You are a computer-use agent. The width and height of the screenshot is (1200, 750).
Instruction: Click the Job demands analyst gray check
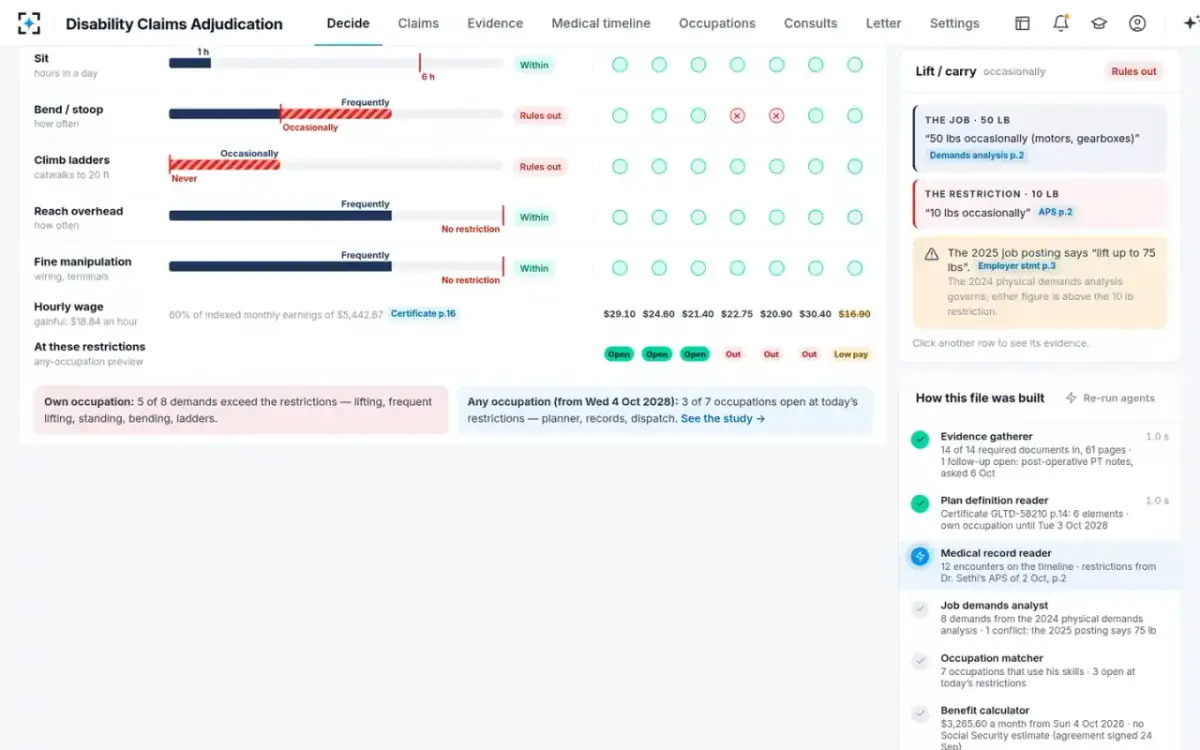920,608
